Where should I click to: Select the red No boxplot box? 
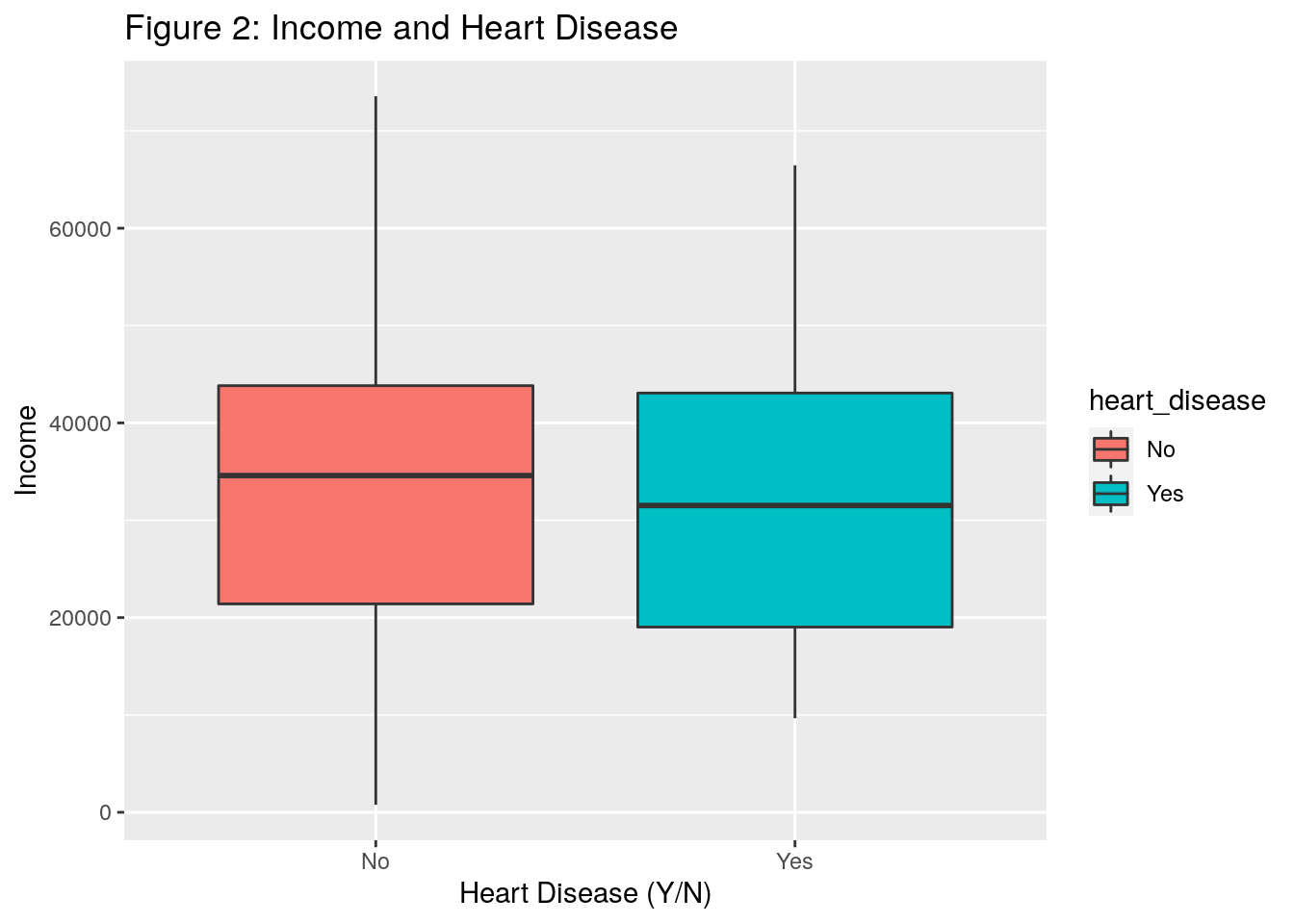click(375, 539)
